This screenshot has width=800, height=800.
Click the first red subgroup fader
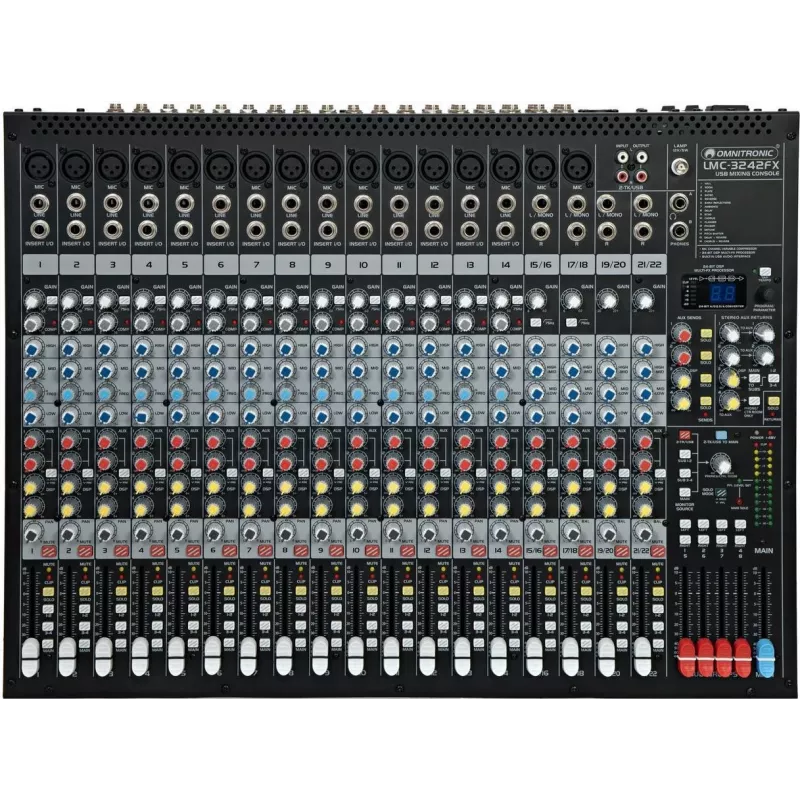(x=686, y=658)
